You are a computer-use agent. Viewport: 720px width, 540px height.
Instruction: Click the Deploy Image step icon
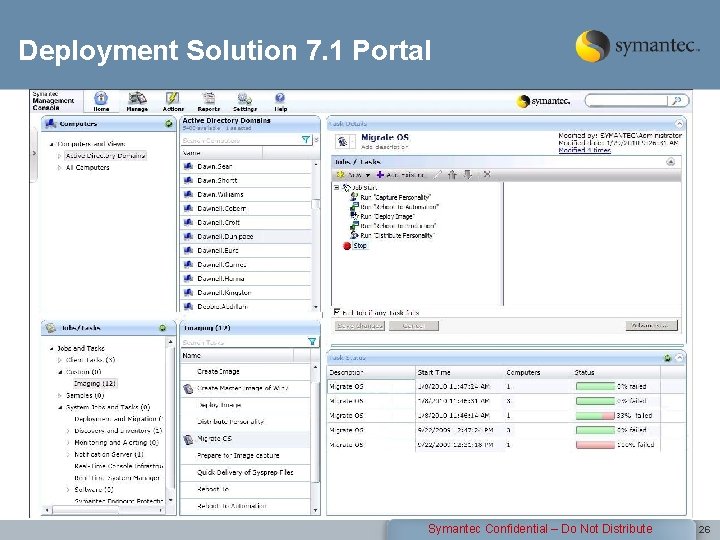tap(354, 215)
